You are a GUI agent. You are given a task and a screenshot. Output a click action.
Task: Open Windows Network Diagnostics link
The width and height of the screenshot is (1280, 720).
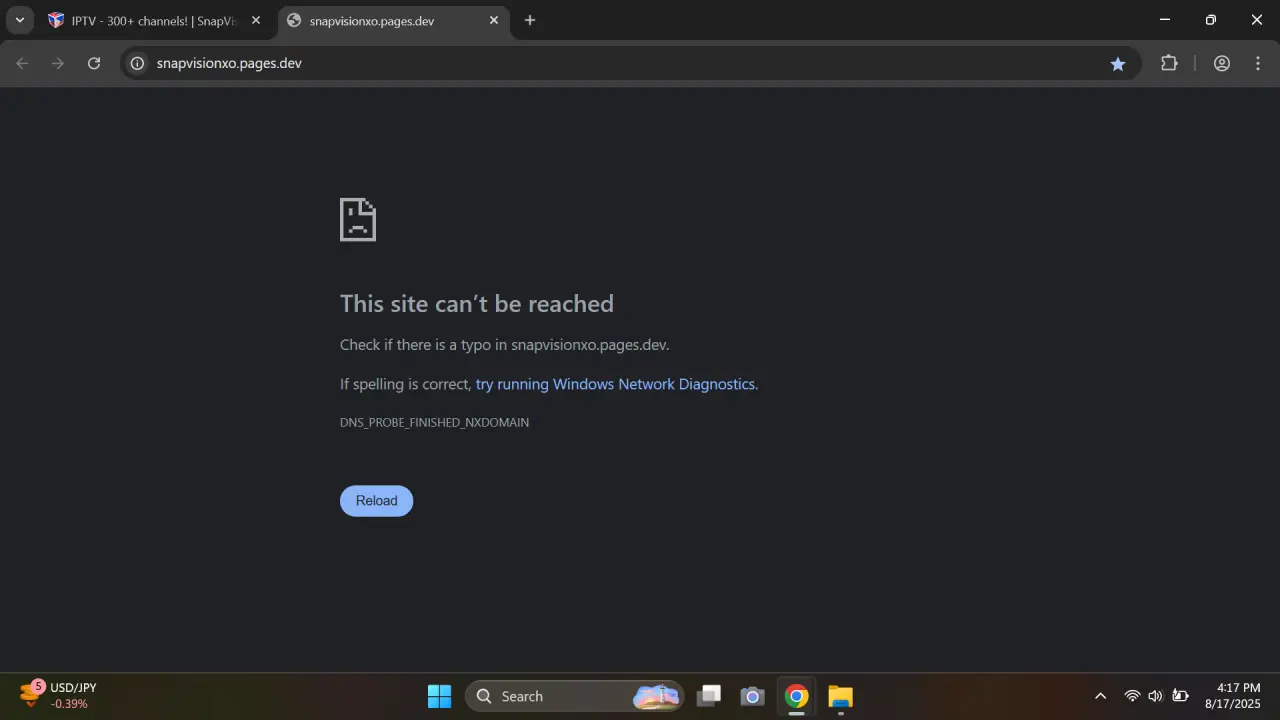coord(615,384)
